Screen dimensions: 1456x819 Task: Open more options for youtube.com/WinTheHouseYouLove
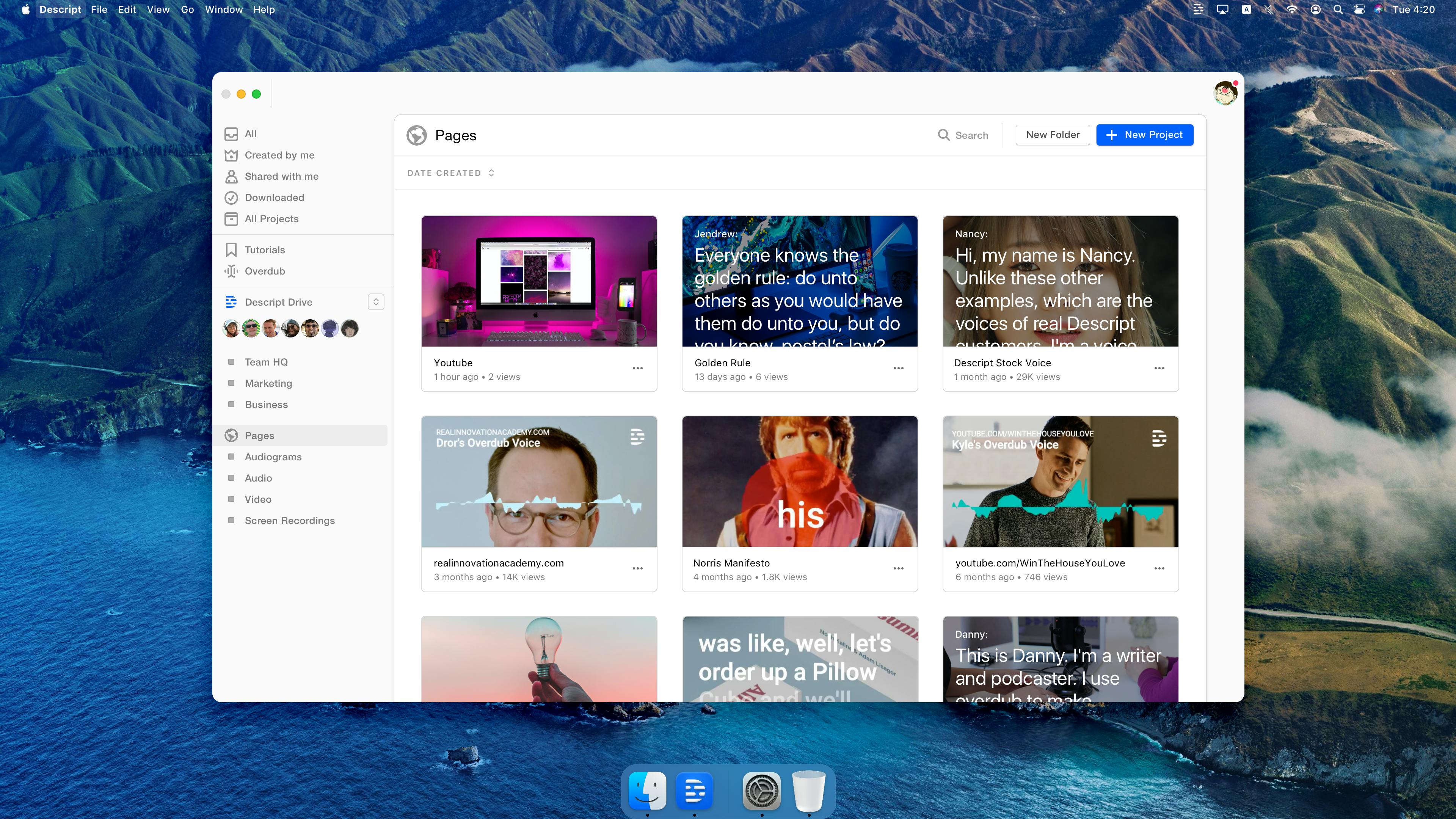pyautogui.click(x=1159, y=569)
